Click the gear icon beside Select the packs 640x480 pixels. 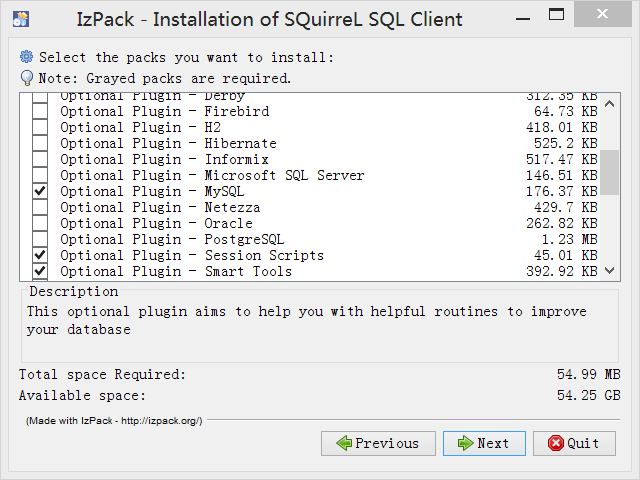(27, 57)
